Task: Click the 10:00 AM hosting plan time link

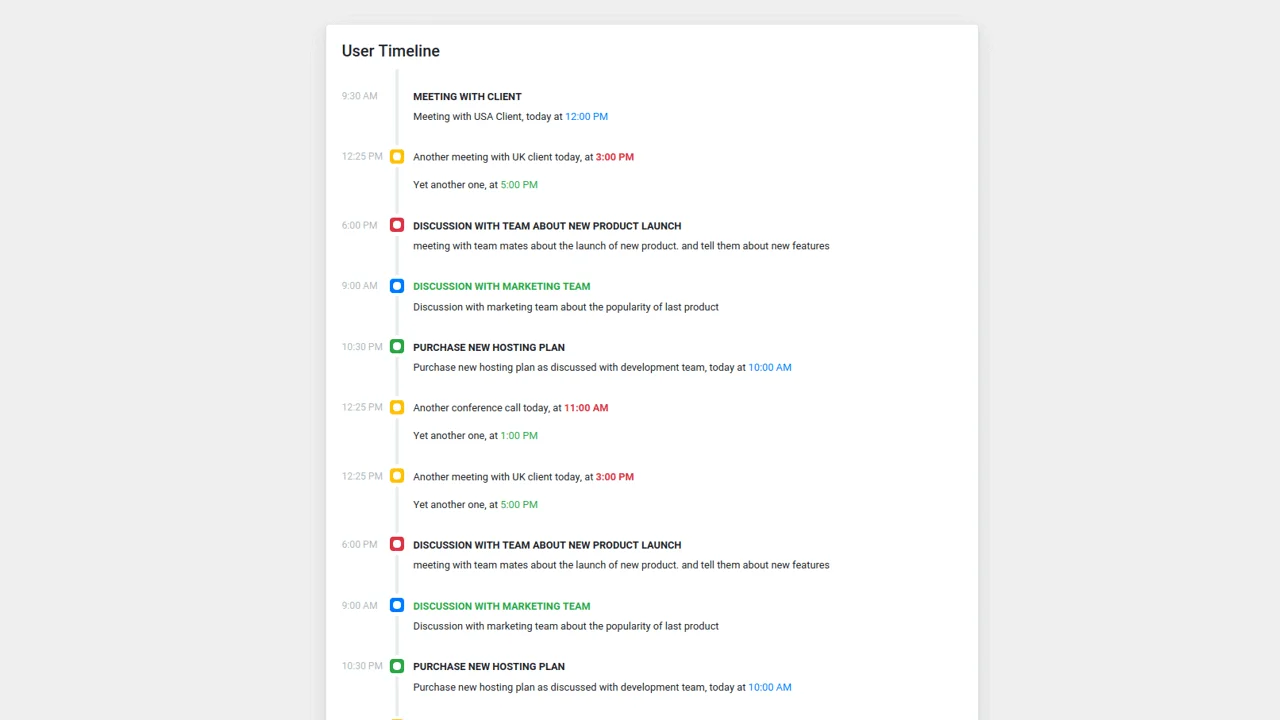Action: 770,367
